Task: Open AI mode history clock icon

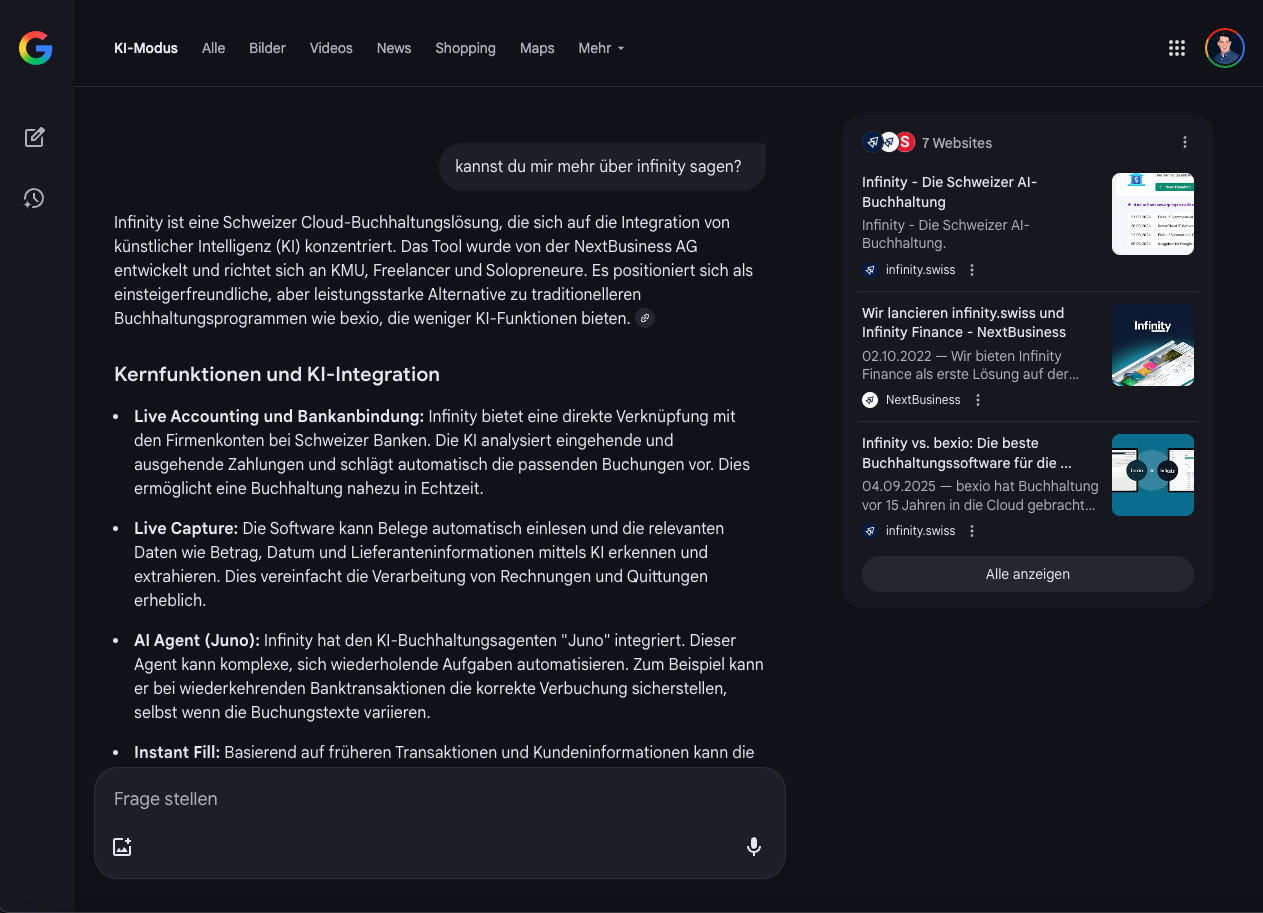Action: (35, 198)
